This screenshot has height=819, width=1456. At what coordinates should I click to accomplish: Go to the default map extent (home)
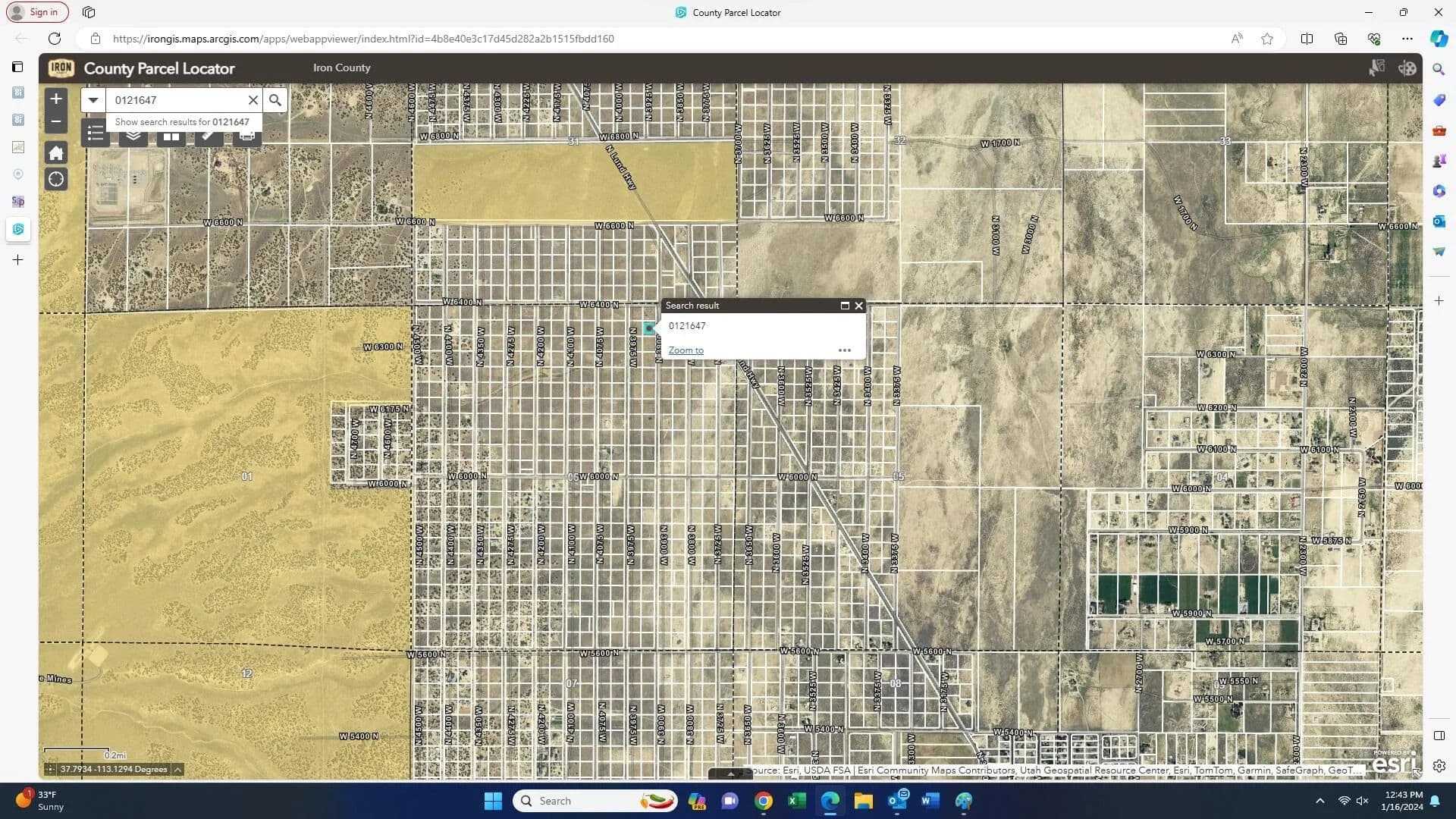click(x=56, y=153)
